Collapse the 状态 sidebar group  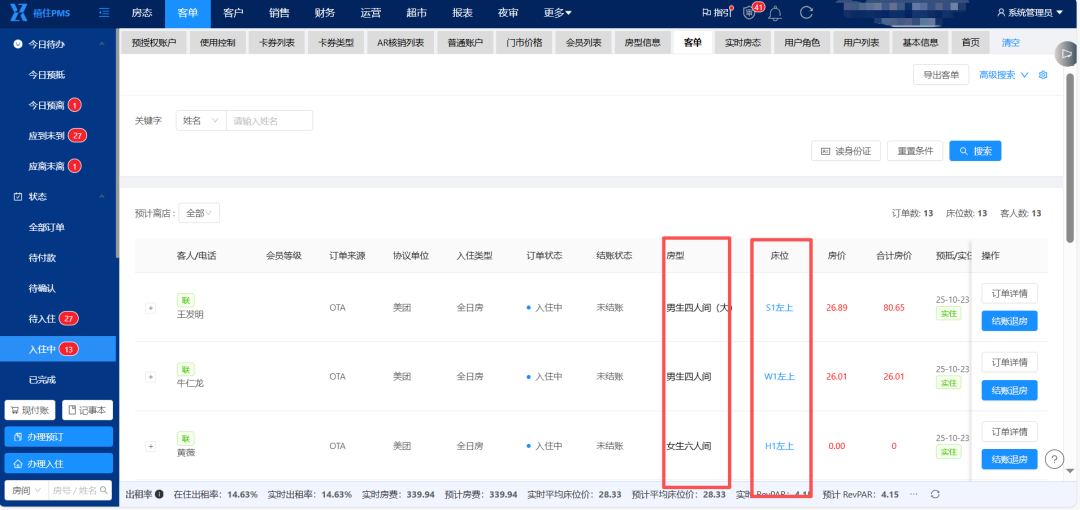102,197
